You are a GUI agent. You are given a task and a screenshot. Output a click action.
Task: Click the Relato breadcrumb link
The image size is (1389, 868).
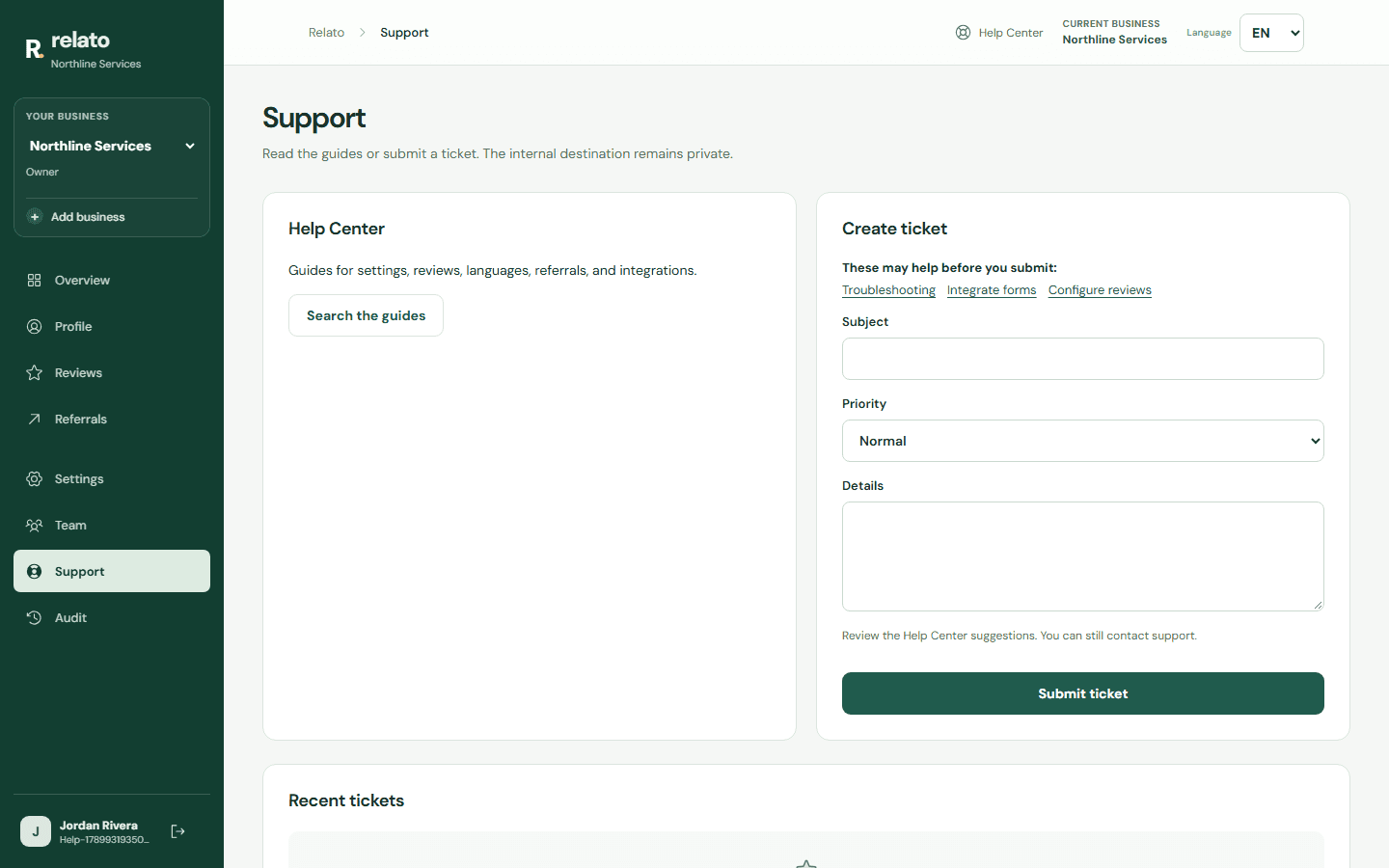tap(326, 33)
